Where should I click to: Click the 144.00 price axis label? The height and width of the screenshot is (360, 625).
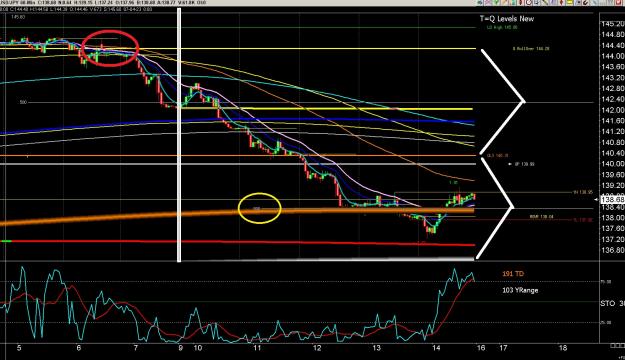[613, 56]
